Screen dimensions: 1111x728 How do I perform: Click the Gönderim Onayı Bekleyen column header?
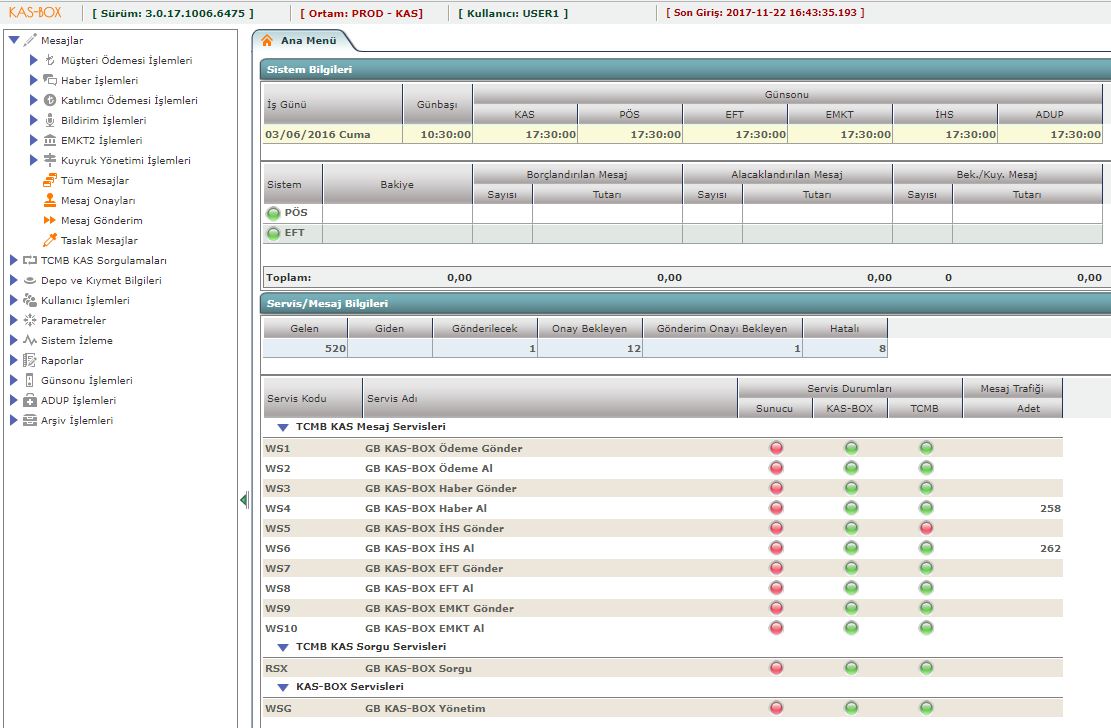click(722, 328)
